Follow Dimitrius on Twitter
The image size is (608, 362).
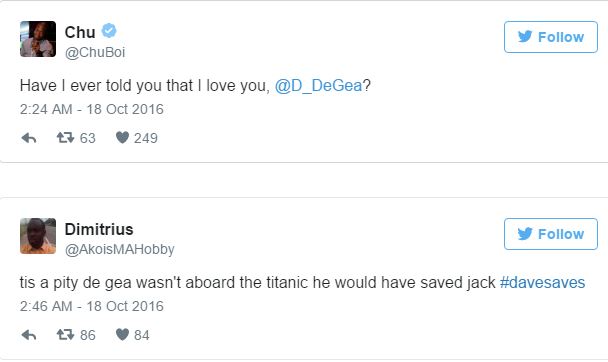[551, 234]
